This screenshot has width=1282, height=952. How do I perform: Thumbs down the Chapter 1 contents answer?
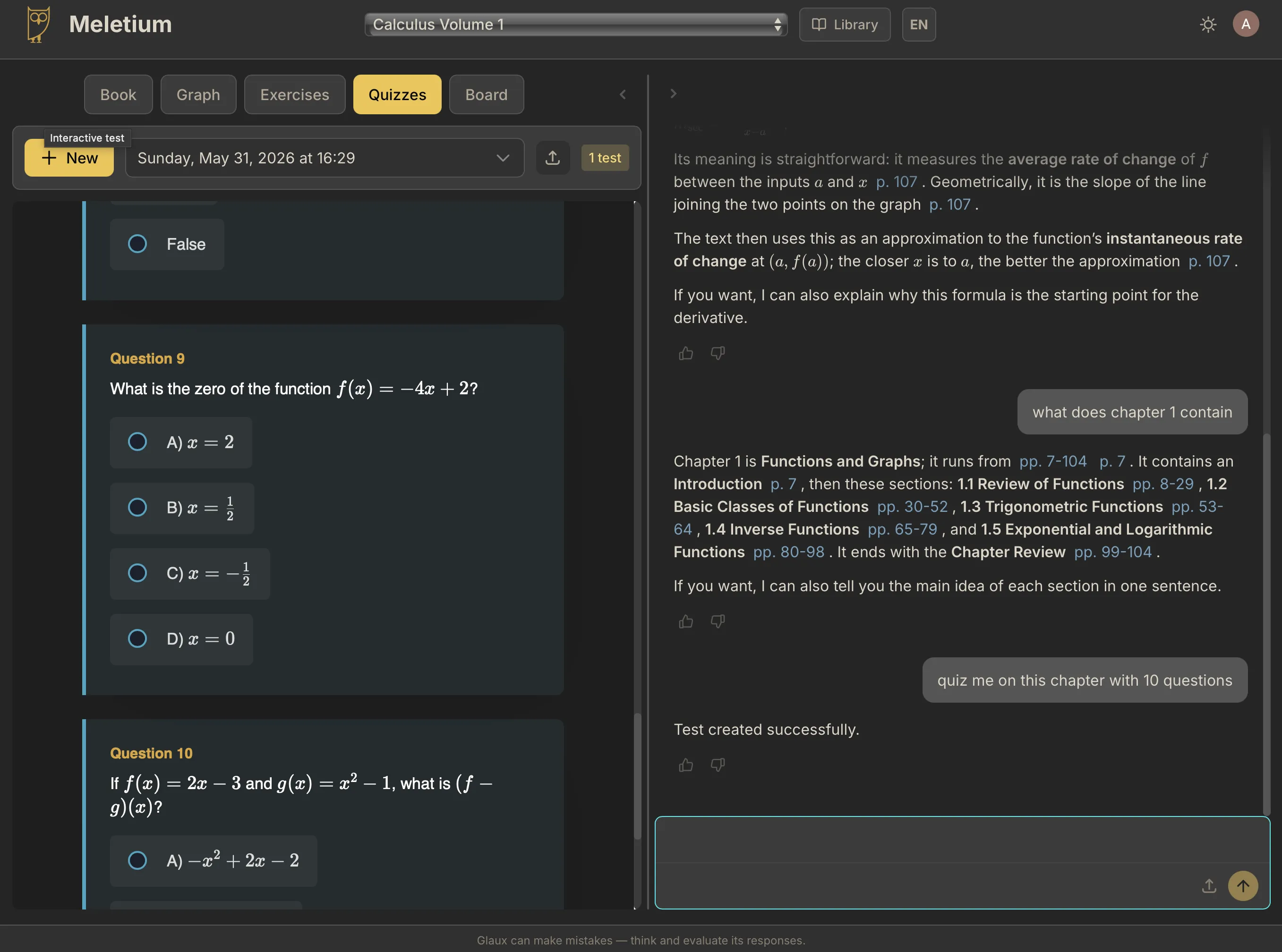tap(717, 621)
